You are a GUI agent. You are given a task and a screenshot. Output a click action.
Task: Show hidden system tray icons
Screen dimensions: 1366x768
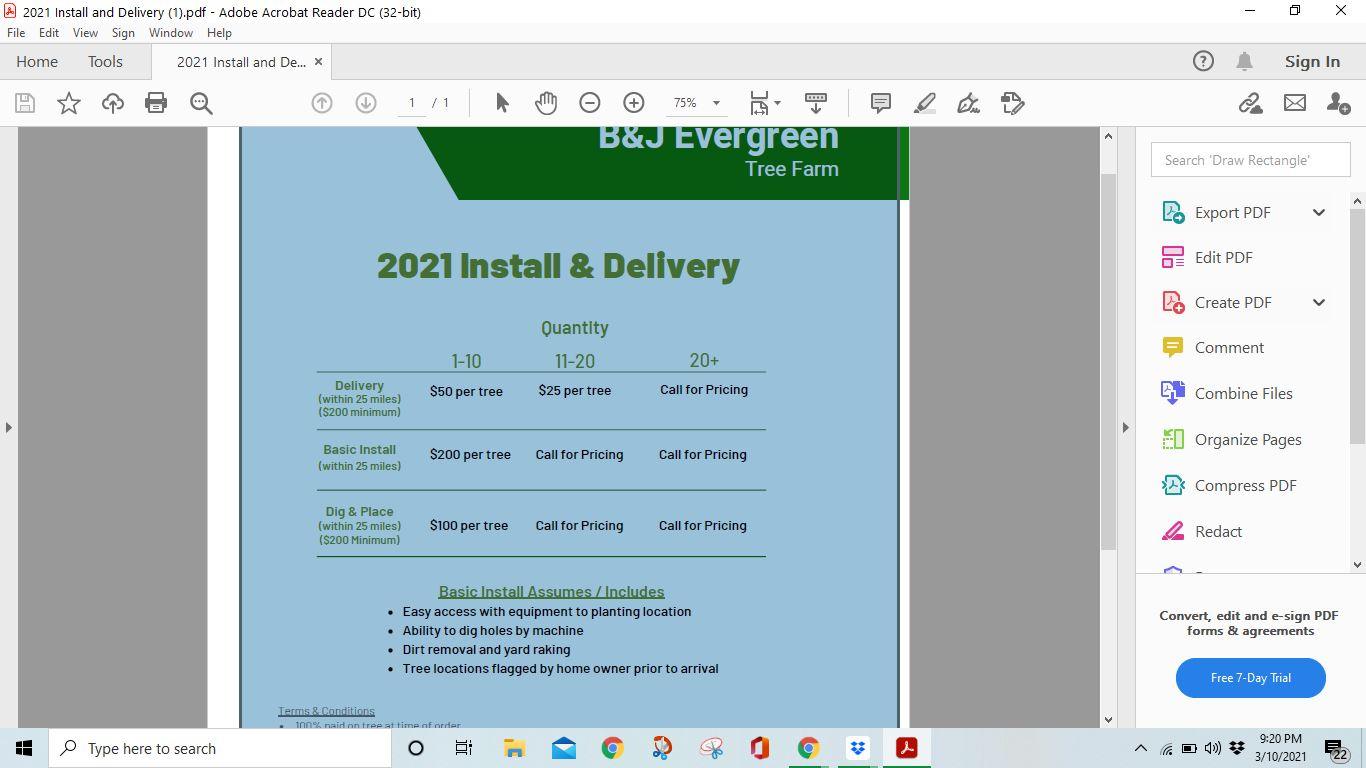tap(1140, 748)
